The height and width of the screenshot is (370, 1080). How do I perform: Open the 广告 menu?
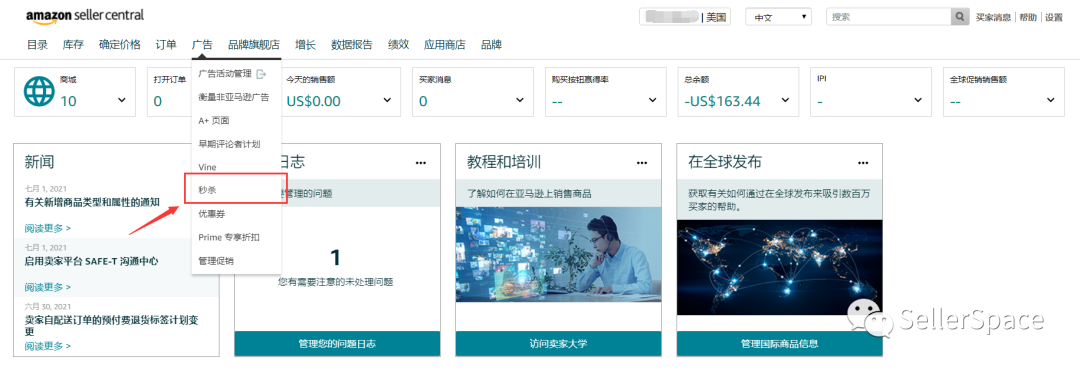click(x=202, y=45)
